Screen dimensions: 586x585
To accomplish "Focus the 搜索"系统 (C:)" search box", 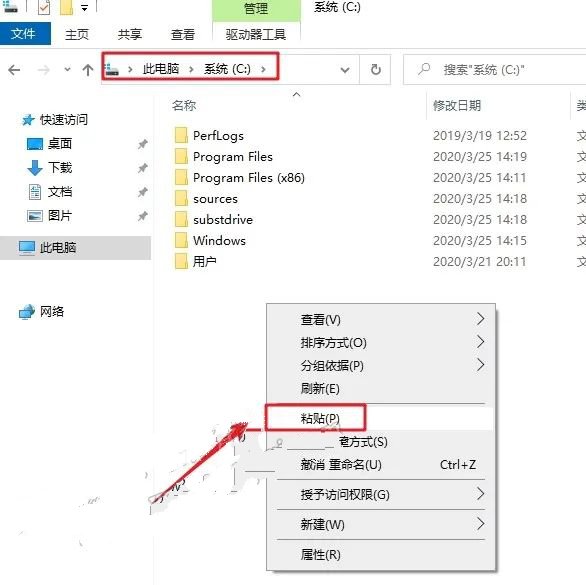I will click(x=494, y=70).
